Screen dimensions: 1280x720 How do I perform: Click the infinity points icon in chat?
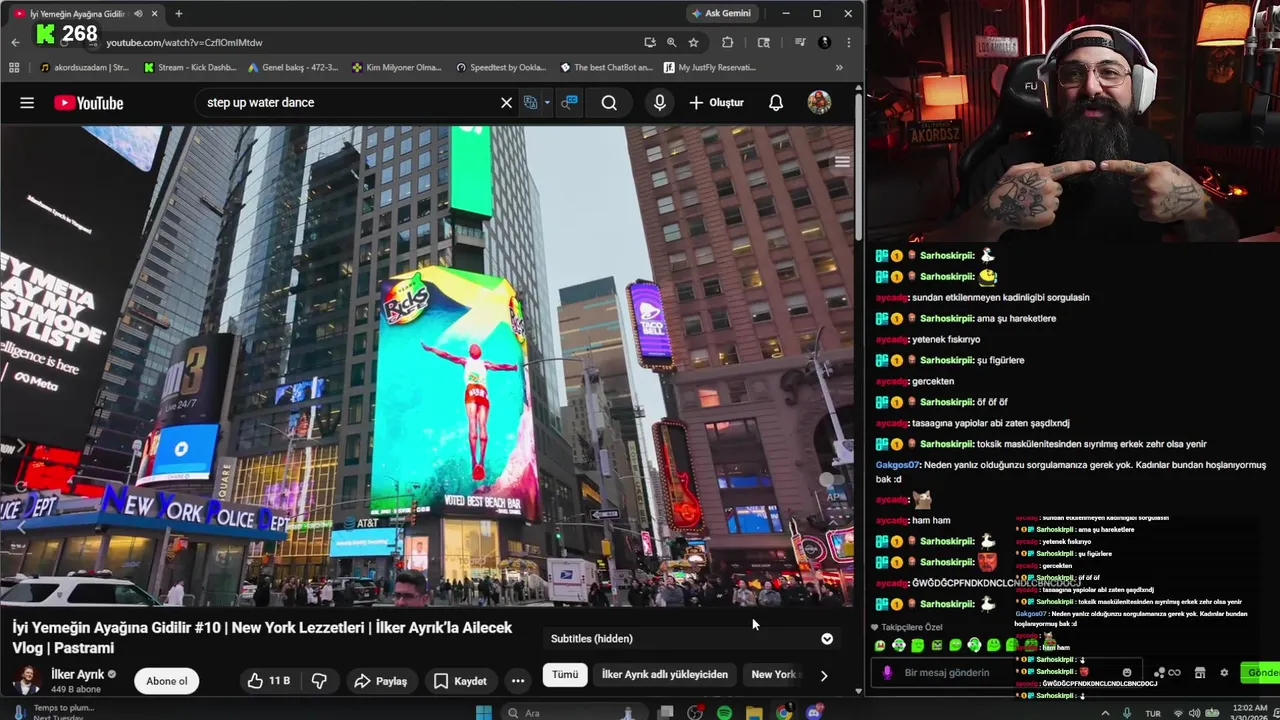tap(1174, 673)
